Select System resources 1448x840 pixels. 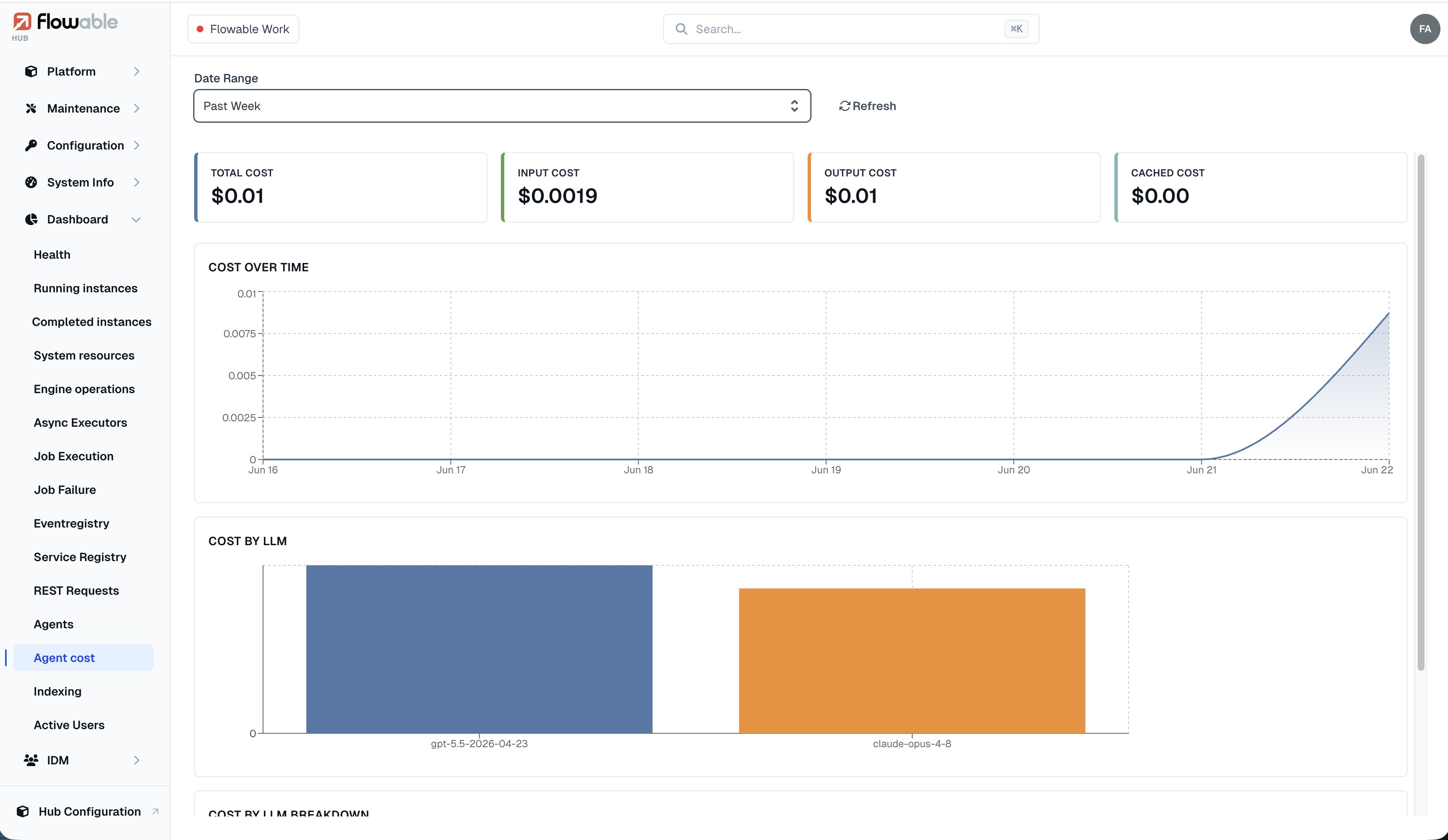[84, 355]
